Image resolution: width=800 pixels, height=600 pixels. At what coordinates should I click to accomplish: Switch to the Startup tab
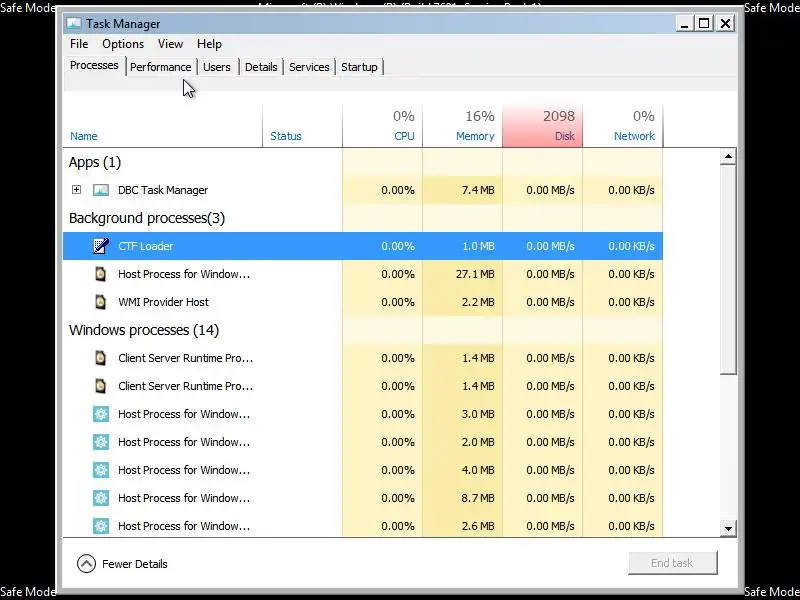pyautogui.click(x=359, y=67)
